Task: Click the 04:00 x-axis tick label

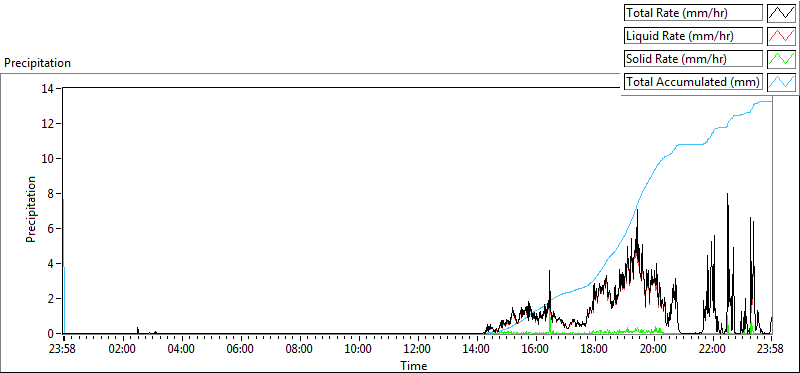Action: (x=182, y=350)
